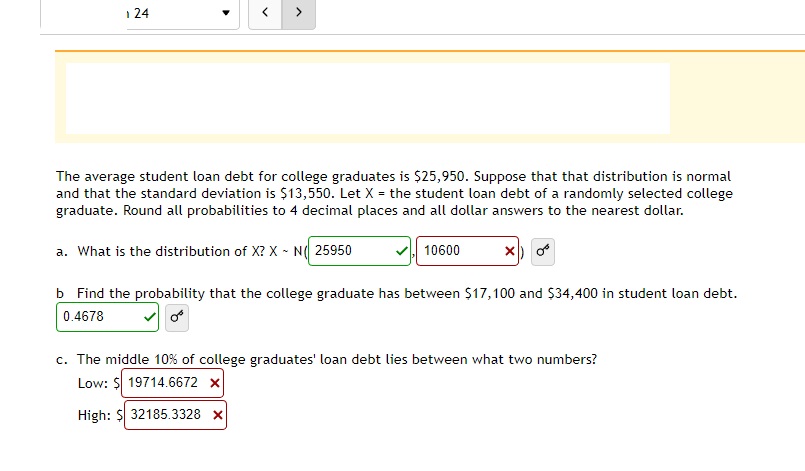805x471 pixels.
Task: Open the question selector dropdown showing 24
Action: coord(183,13)
